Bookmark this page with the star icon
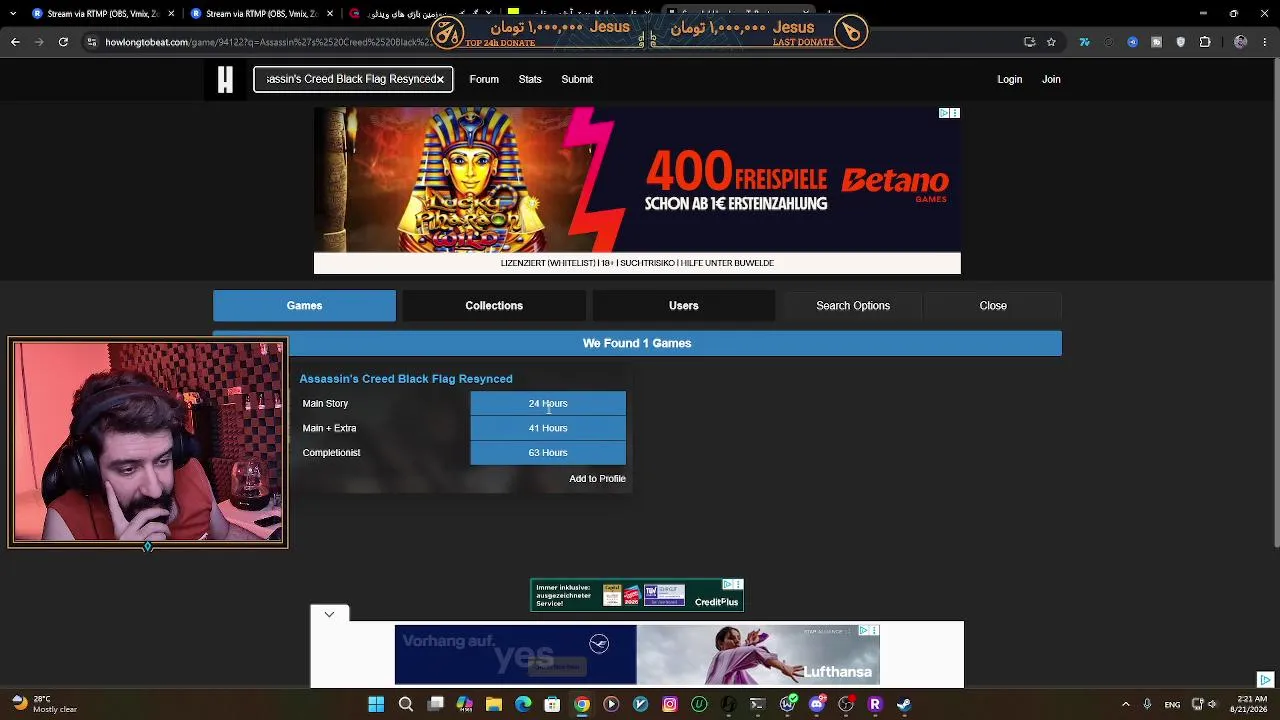 click(x=1051, y=42)
